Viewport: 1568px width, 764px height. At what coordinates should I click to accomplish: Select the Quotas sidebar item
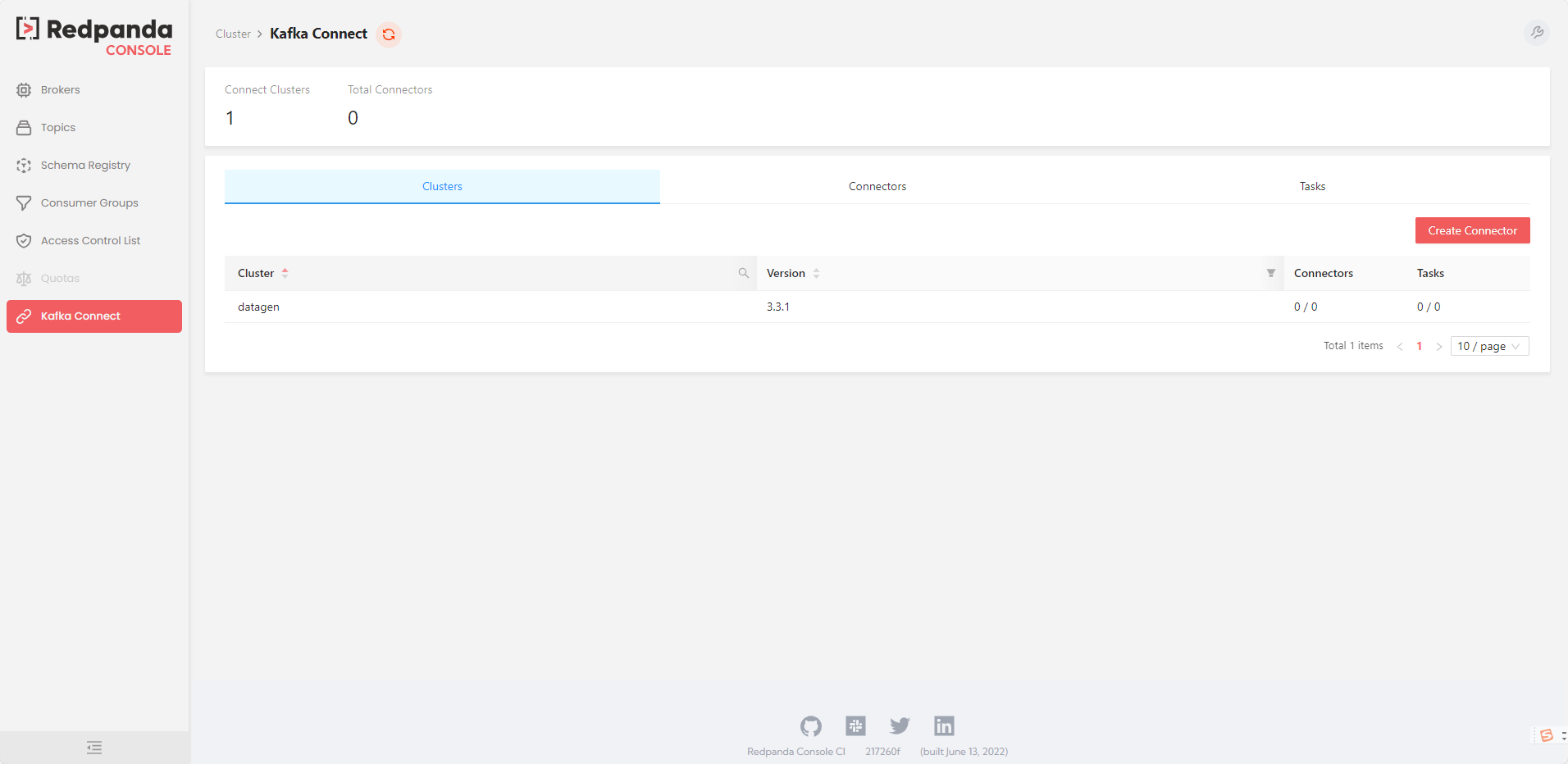coord(94,279)
